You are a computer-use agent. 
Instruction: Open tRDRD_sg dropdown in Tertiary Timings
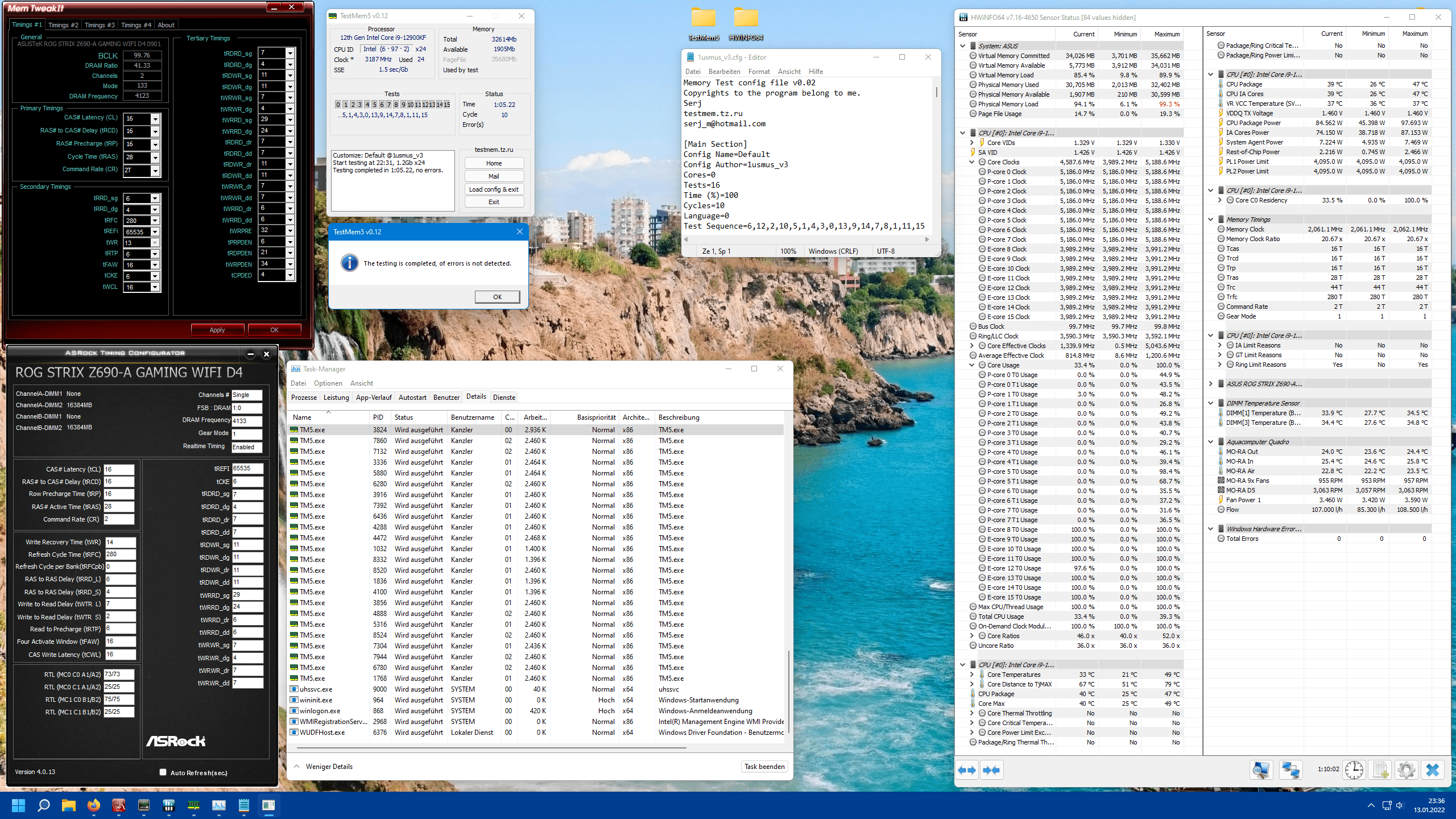290,53
